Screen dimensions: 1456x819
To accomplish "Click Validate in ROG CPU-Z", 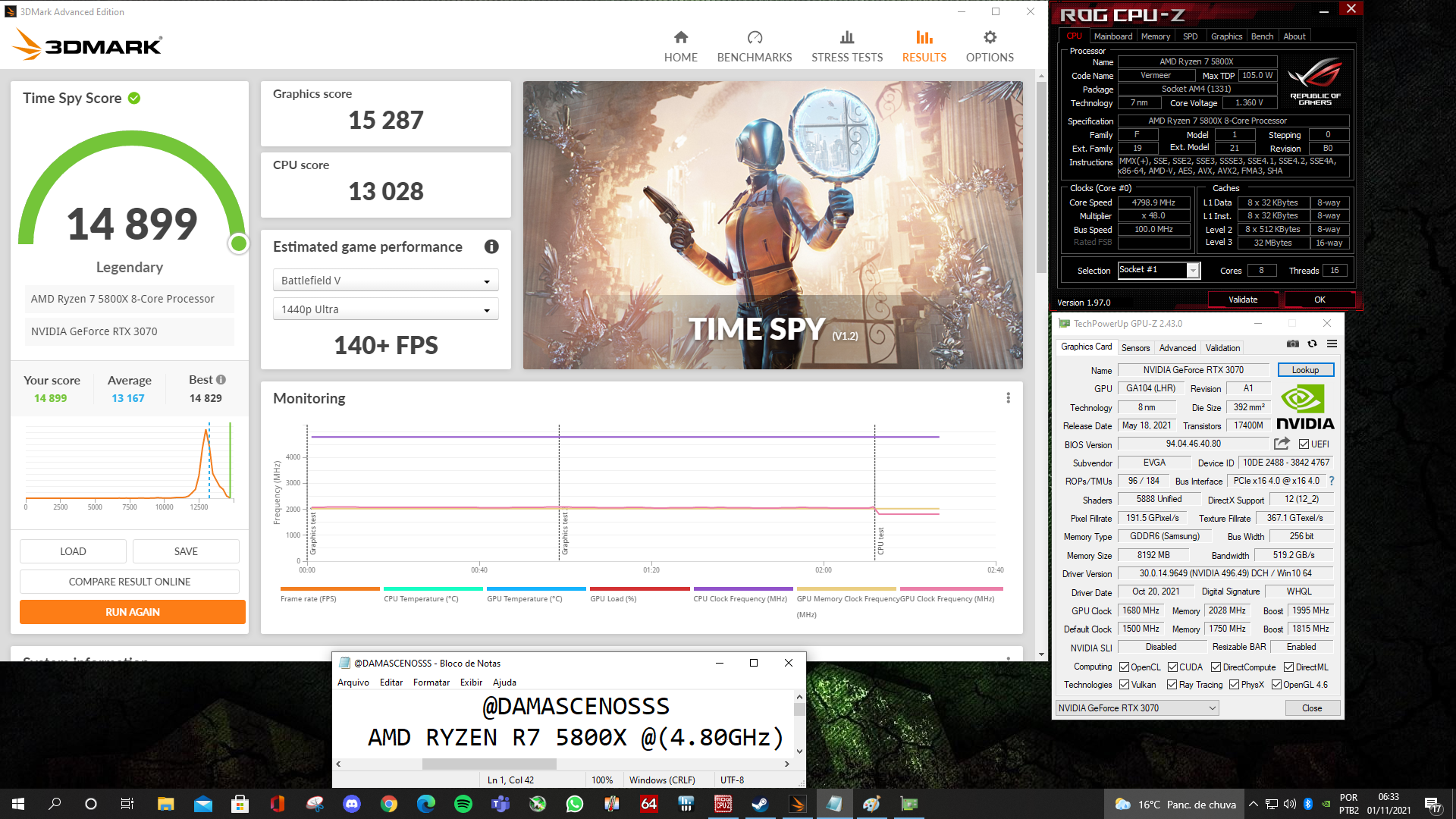I will click(1243, 300).
